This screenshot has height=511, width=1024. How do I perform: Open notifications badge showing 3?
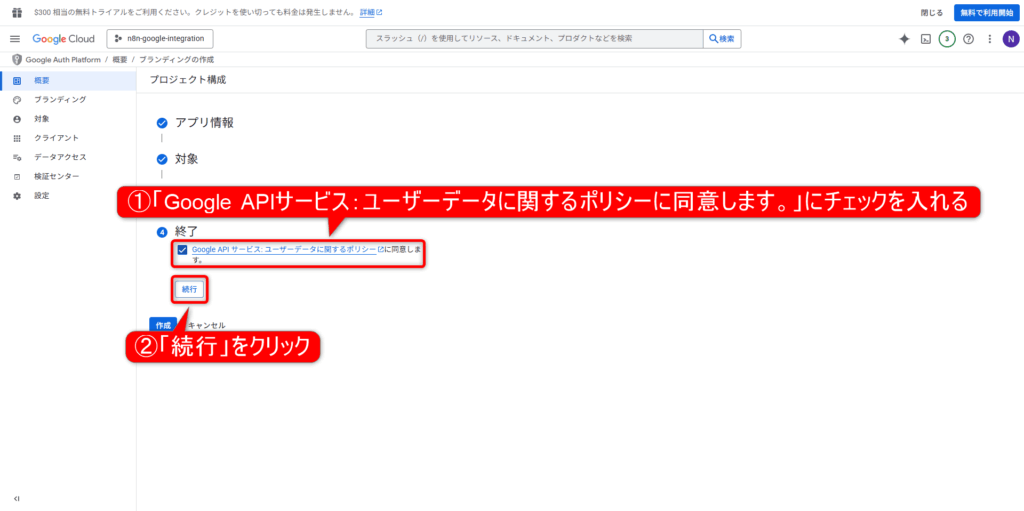pos(947,39)
